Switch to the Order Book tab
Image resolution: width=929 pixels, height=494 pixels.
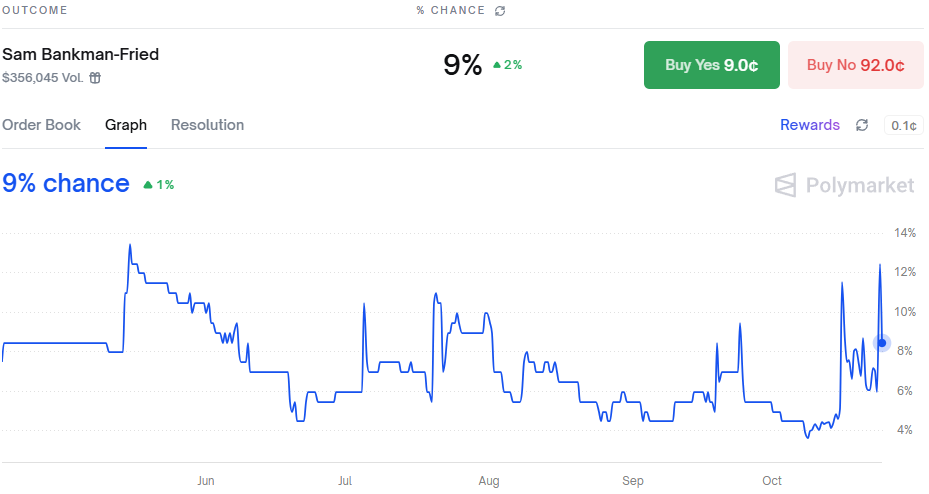[x=41, y=125]
